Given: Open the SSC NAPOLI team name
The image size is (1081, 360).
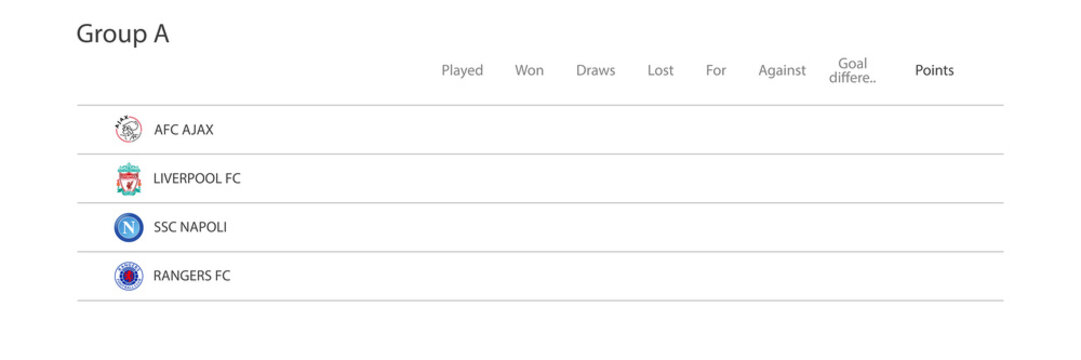Looking at the screenshot, I should (190, 228).
